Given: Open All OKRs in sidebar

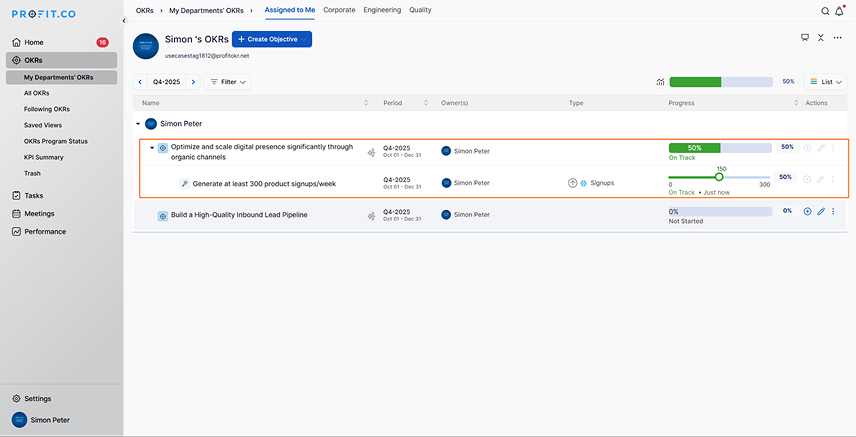Looking at the screenshot, I should (x=37, y=93).
